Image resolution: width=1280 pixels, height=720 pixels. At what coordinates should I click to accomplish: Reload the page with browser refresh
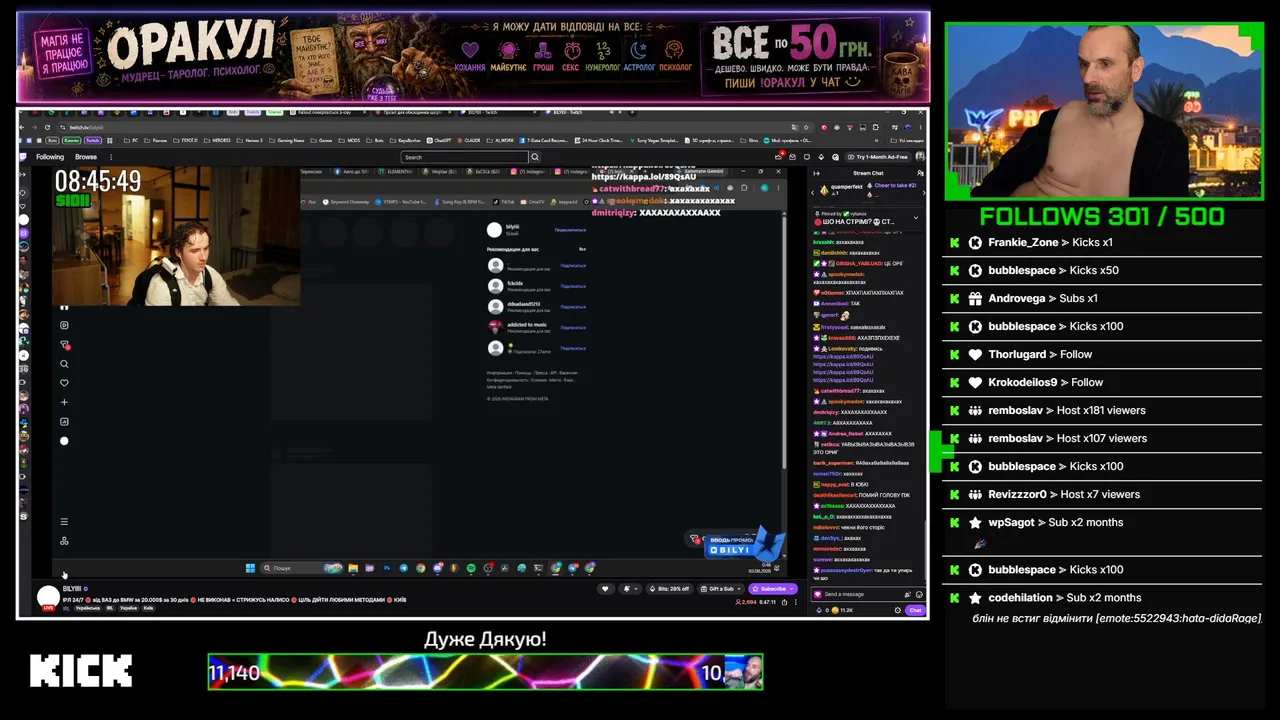tap(48, 127)
